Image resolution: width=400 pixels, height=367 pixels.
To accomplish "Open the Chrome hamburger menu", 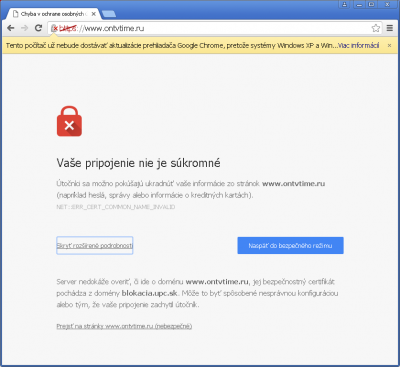I will (390, 28).
